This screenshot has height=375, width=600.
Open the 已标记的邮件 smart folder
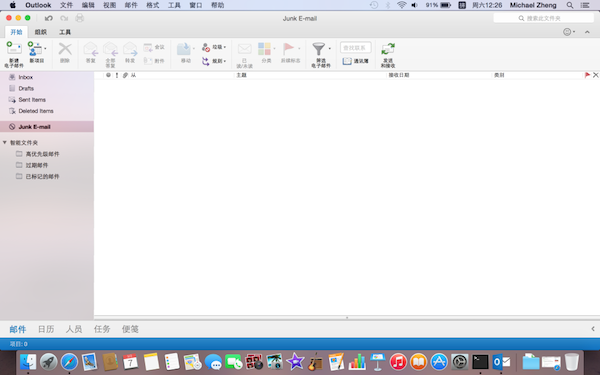pyautogui.click(x=42, y=176)
